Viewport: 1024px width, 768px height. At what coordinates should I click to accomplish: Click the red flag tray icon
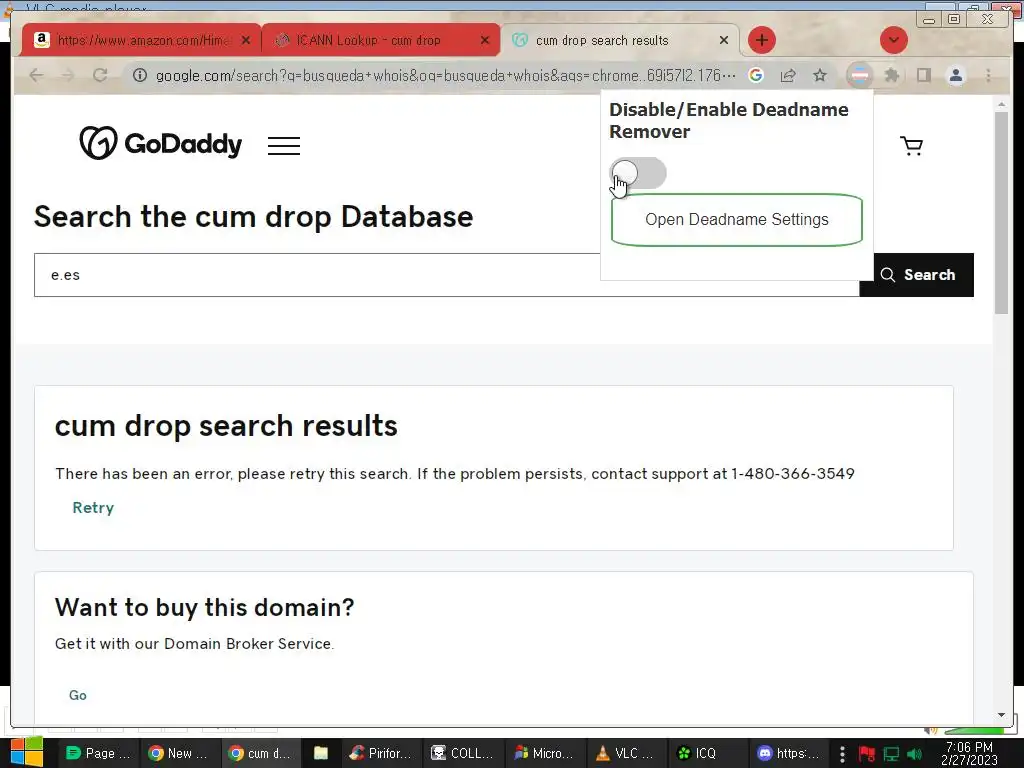(x=867, y=754)
